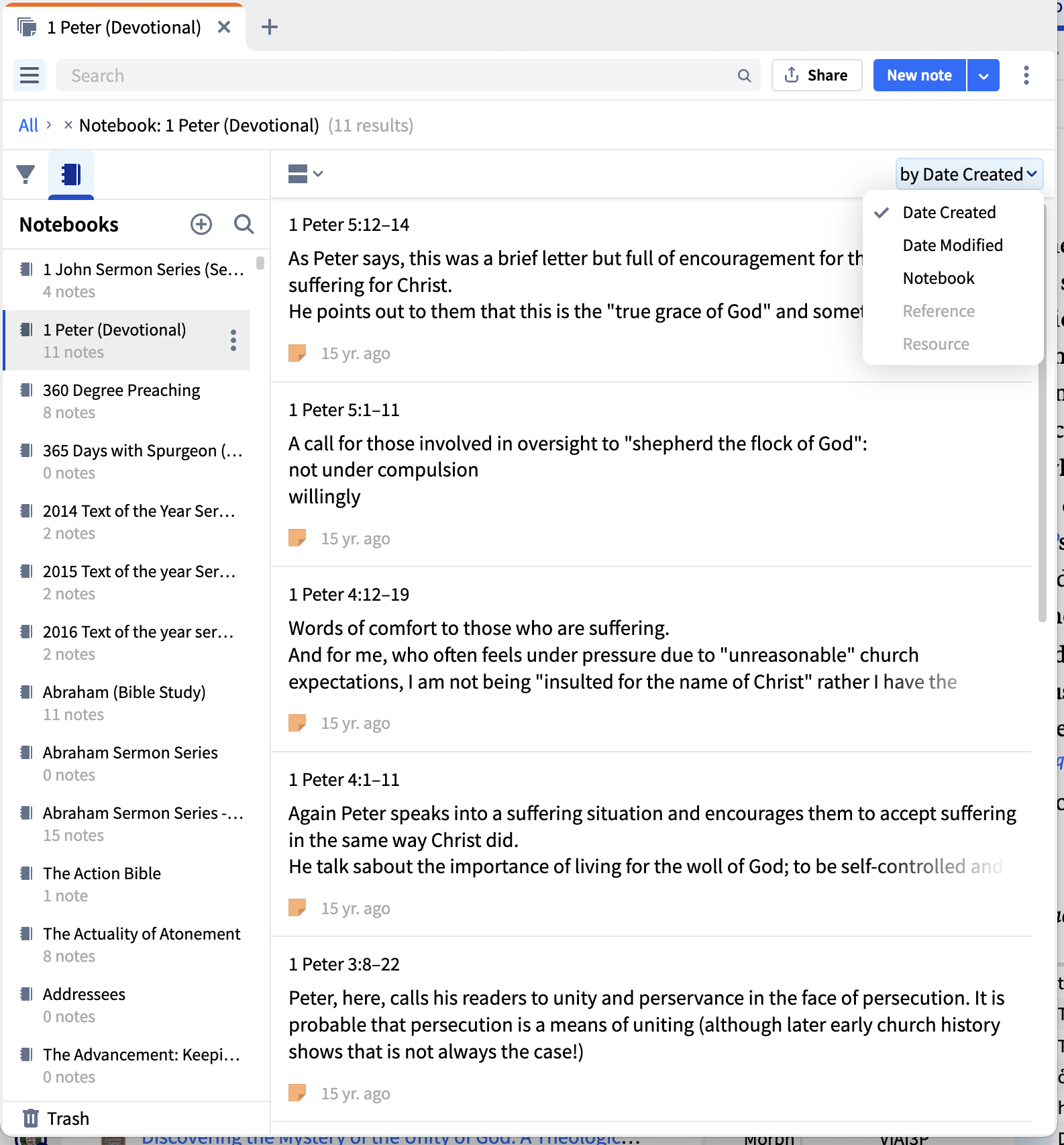
Task: Choose Reference sort option
Action: coord(939,311)
